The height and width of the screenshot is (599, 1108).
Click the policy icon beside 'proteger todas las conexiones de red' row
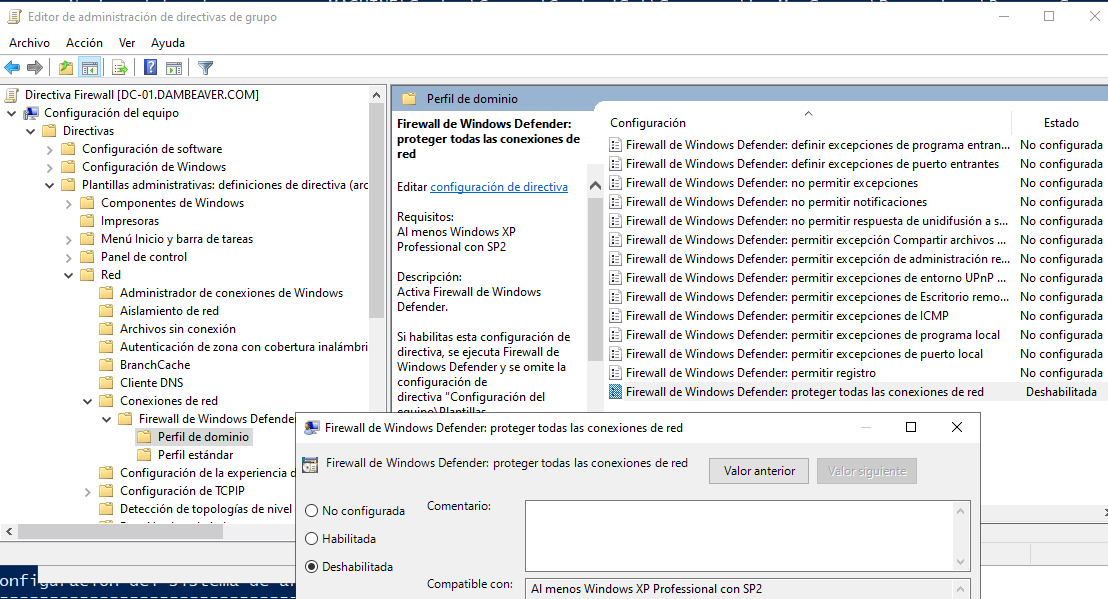tap(615, 392)
